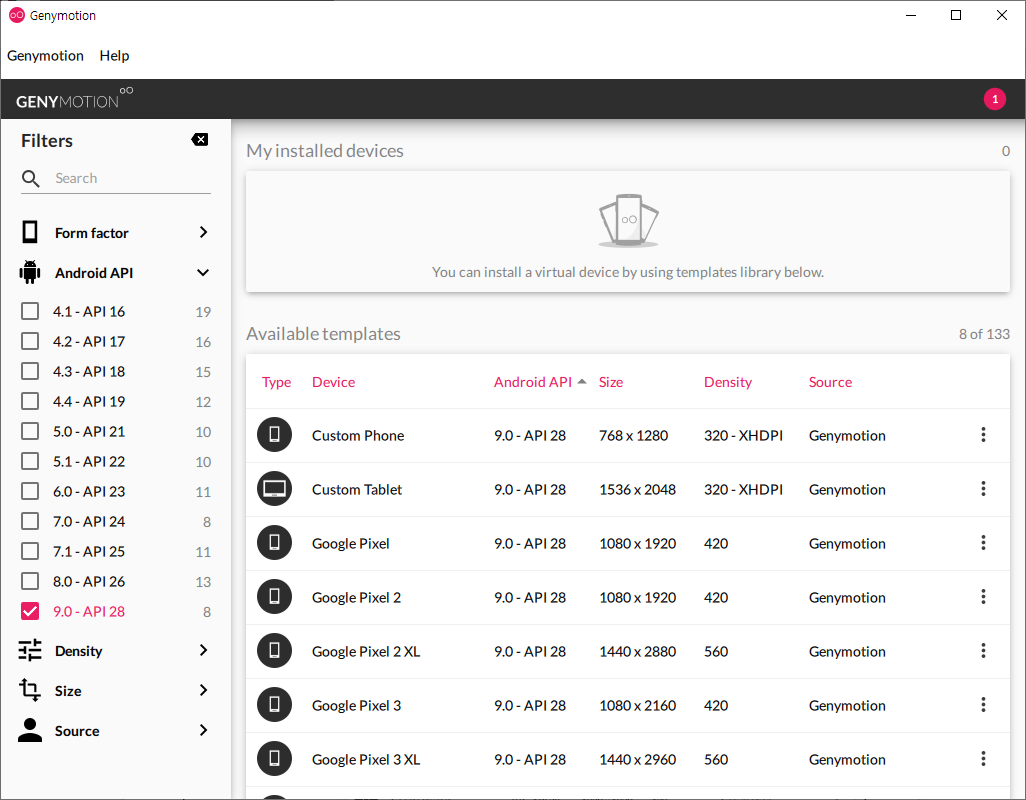The image size is (1026, 800).
Task: Open the Custom Phone options menu
Action: tap(983, 435)
